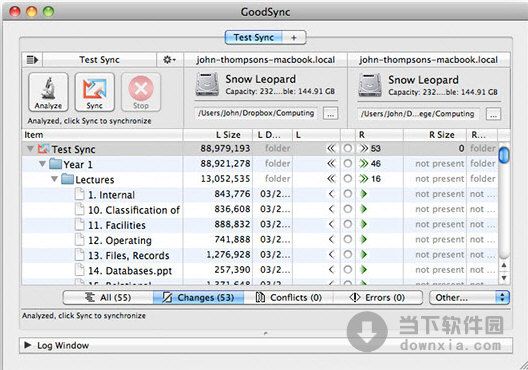Open the gear settings menu
The width and height of the screenshot is (528, 370).
point(169,60)
